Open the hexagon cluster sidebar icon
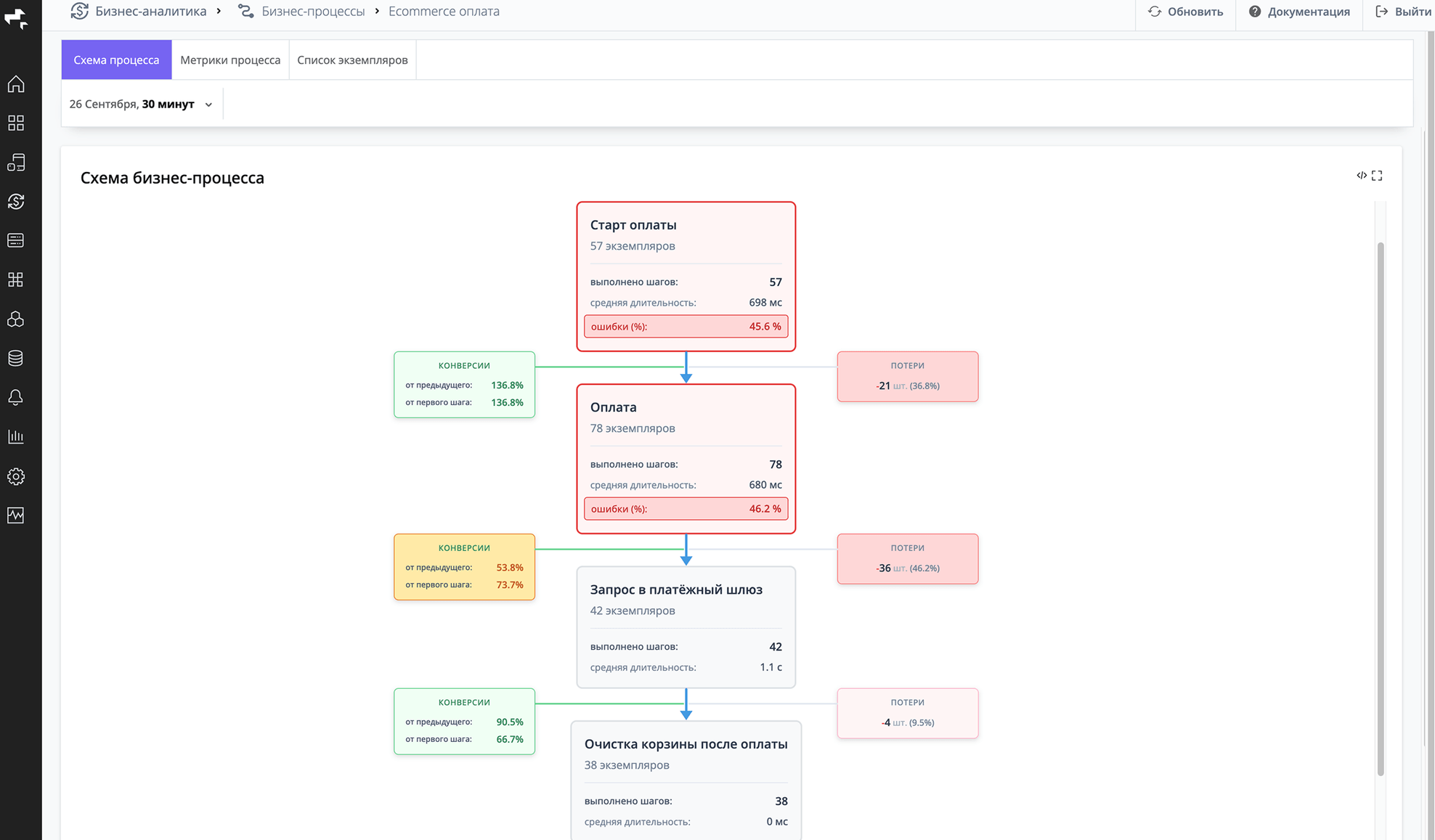 [16, 319]
